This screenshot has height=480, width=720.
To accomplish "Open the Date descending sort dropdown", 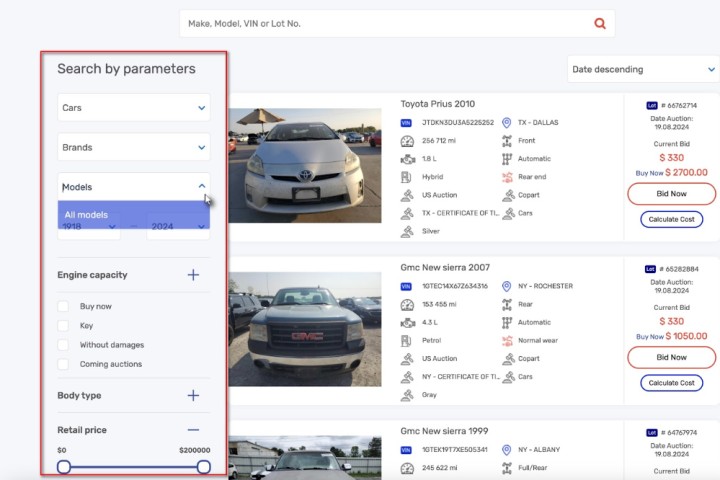I will (643, 69).
